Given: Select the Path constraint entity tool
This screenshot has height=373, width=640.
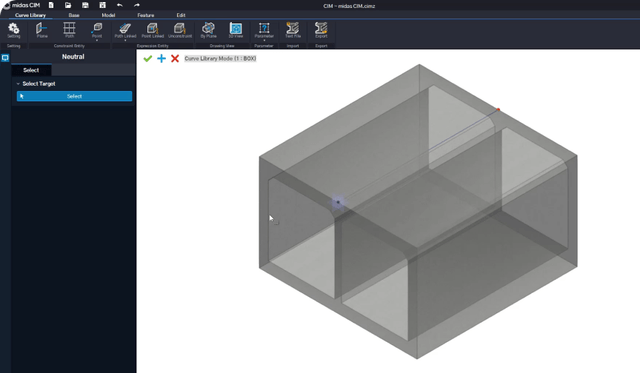Looking at the screenshot, I should tap(69, 30).
